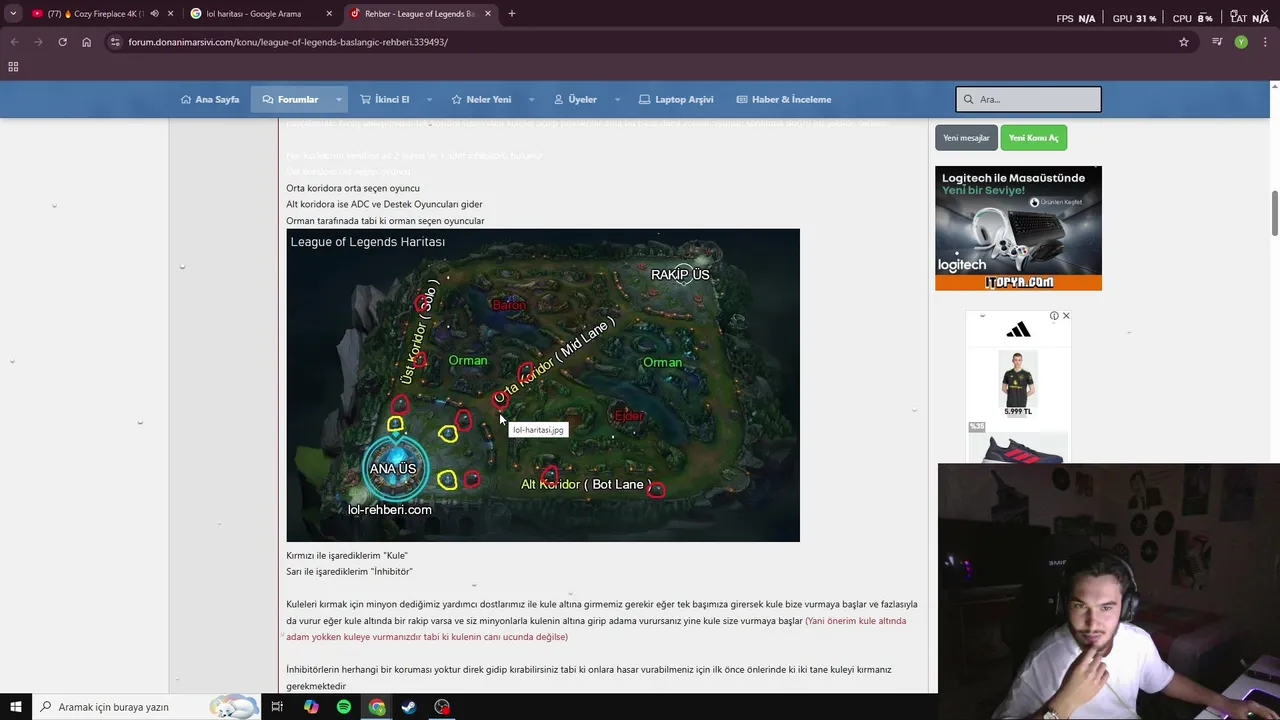Viewport: 1280px width, 720px height.
Task: Go to browser home page
Action: [x=86, y=42]
